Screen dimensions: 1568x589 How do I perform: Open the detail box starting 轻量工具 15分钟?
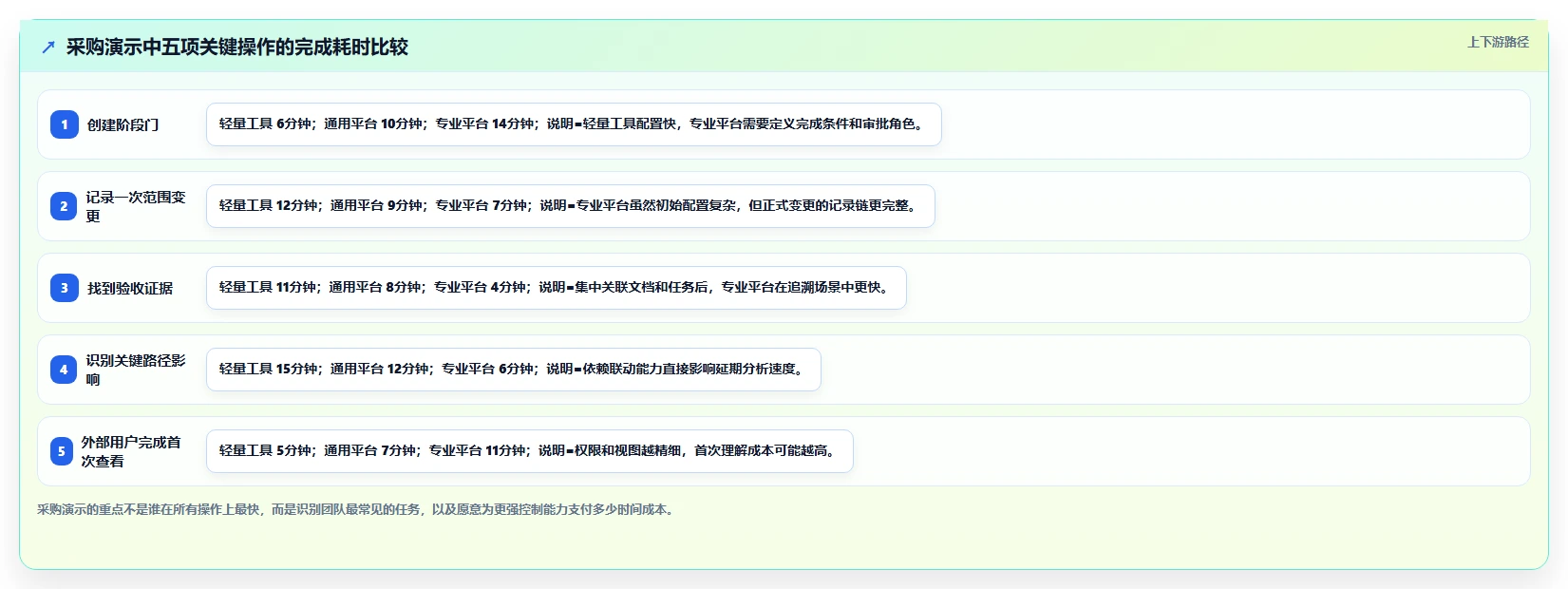coord(514,370)
